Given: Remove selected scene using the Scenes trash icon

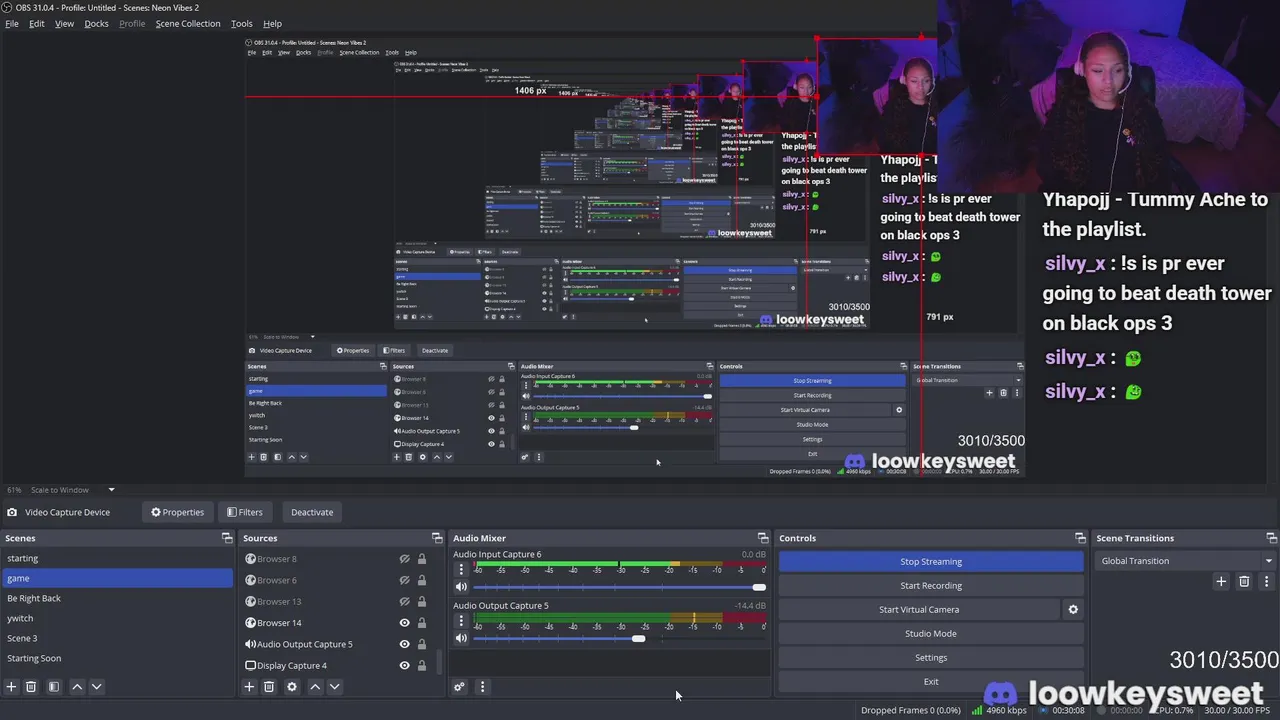Looking at the screenshot, I should (x=31, y=687).
